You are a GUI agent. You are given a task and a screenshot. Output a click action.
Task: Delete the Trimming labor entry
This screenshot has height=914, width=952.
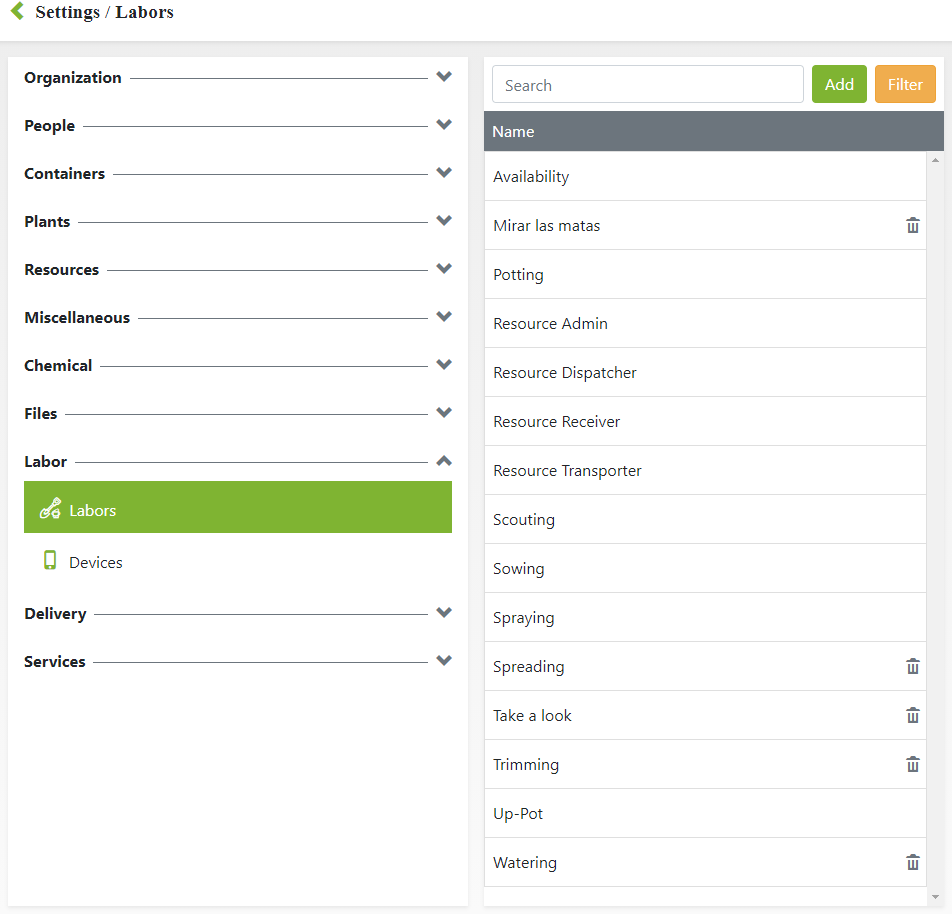click(x=912, y=765)
